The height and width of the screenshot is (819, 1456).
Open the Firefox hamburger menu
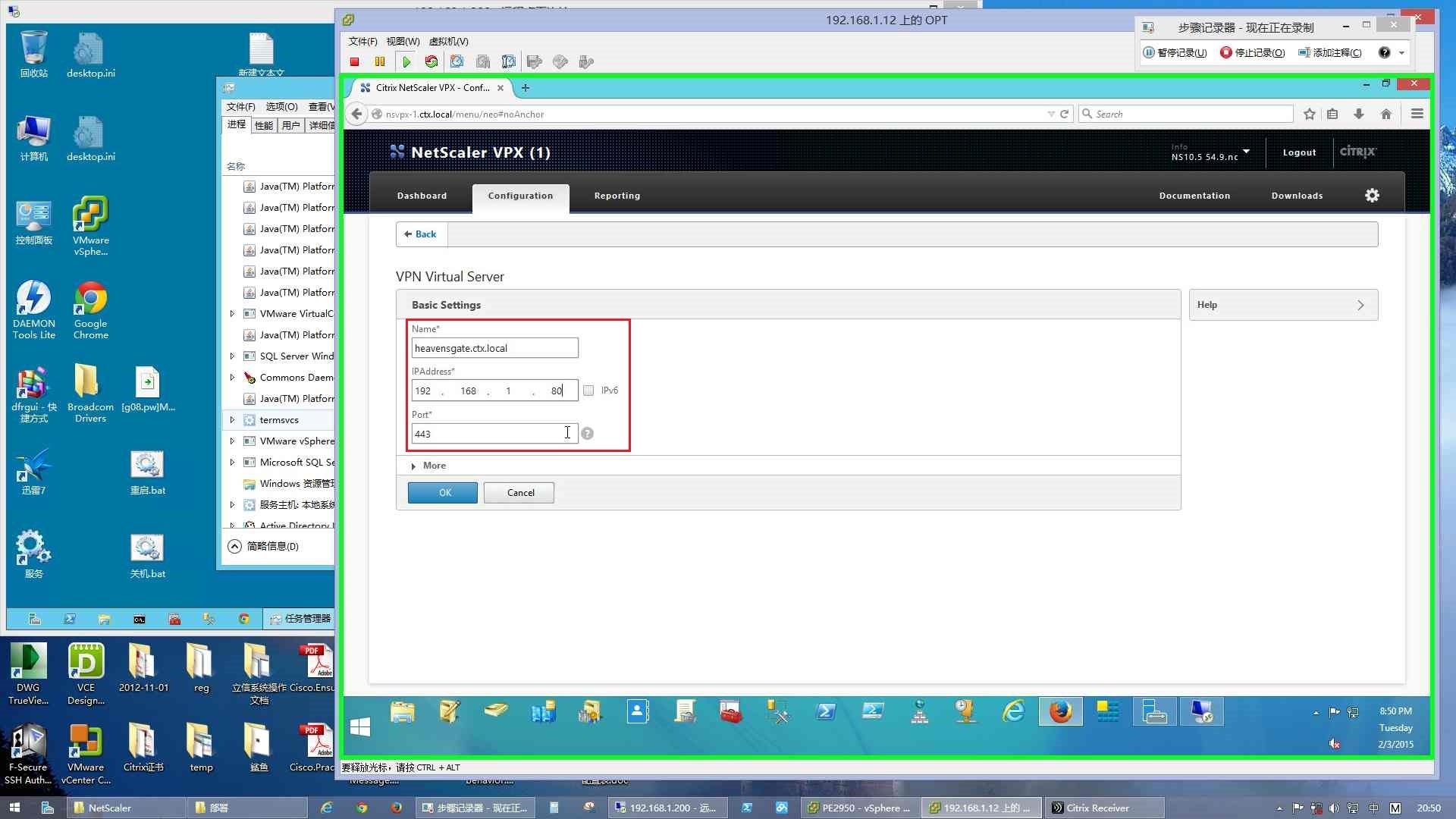1417,115
